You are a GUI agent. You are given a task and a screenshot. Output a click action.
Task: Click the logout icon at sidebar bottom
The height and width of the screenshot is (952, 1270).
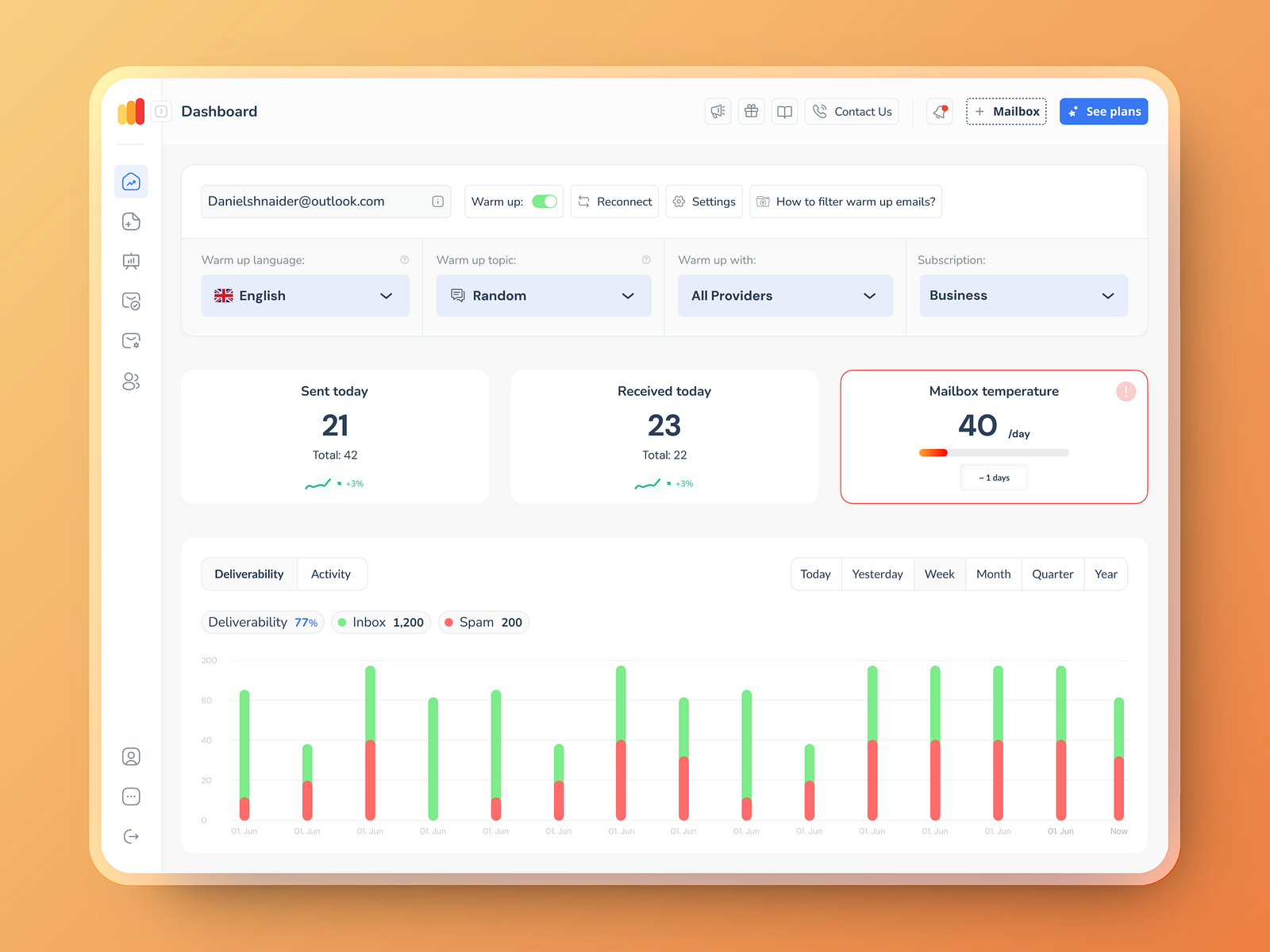pos(131,835)
